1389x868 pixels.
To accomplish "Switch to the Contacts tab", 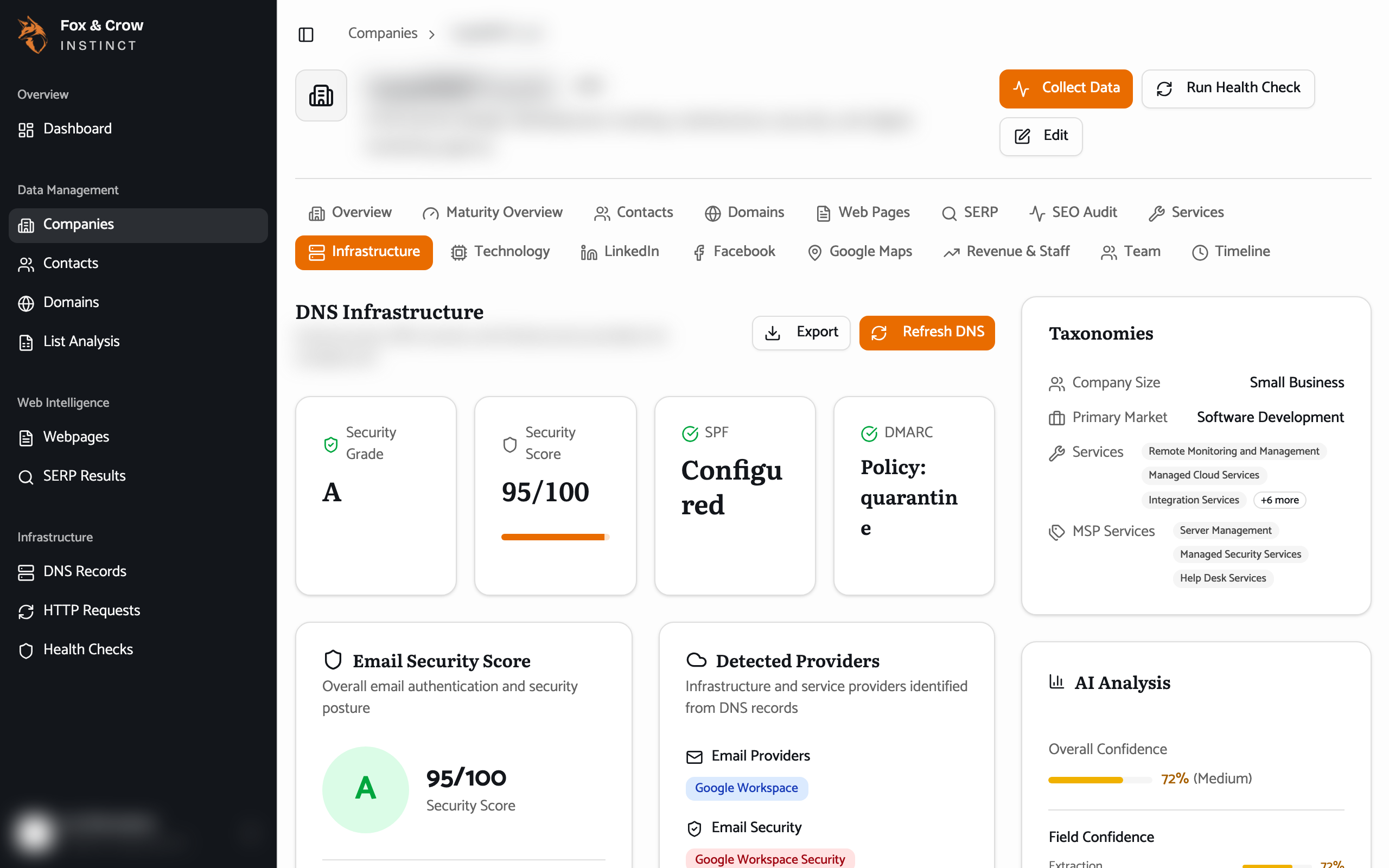I will pyautogui.click(x=634, y=213).
